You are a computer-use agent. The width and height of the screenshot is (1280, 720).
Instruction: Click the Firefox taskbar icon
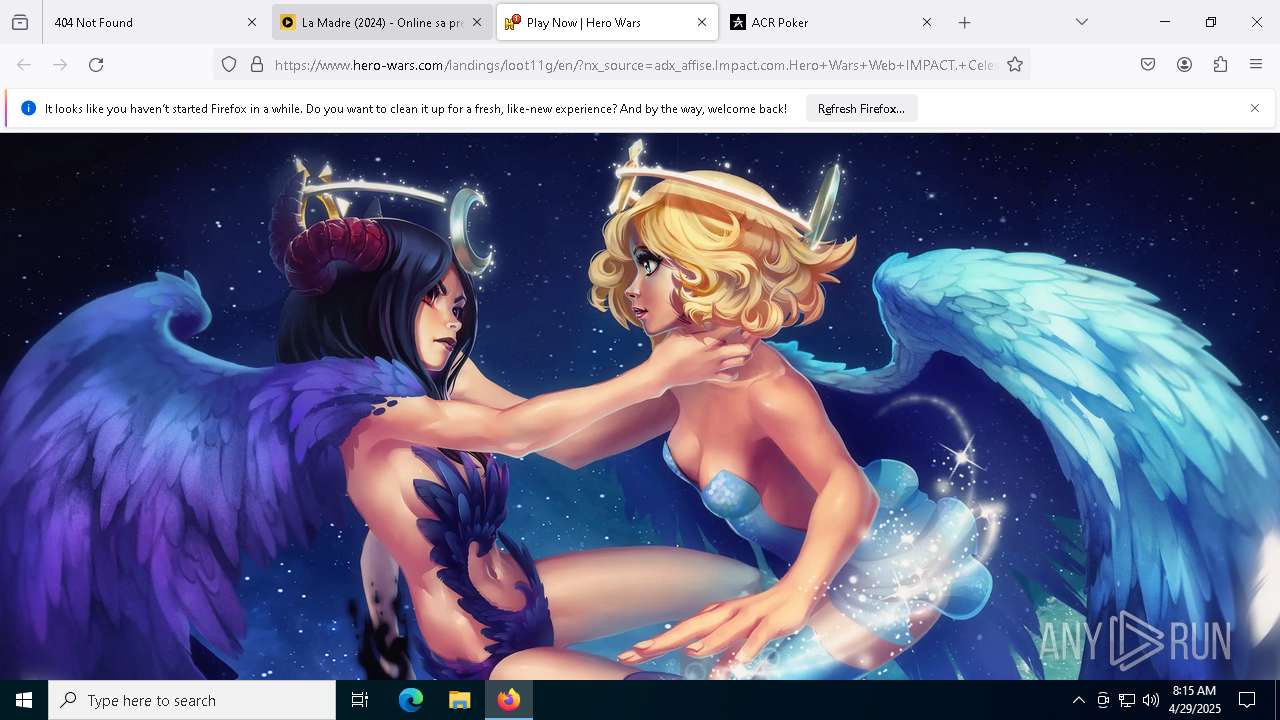(x=509, y=700)
